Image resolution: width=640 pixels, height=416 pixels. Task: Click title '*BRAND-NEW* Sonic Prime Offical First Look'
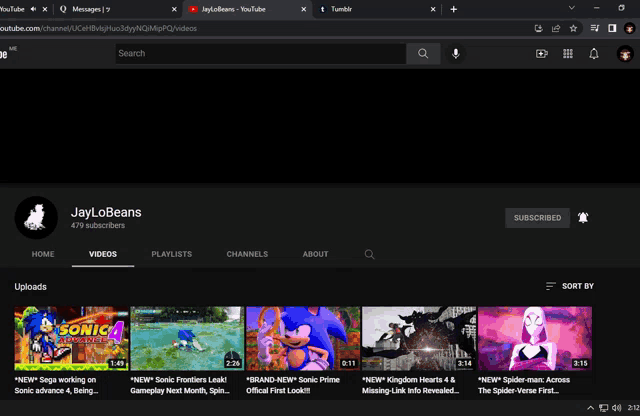tap(293, 385)
